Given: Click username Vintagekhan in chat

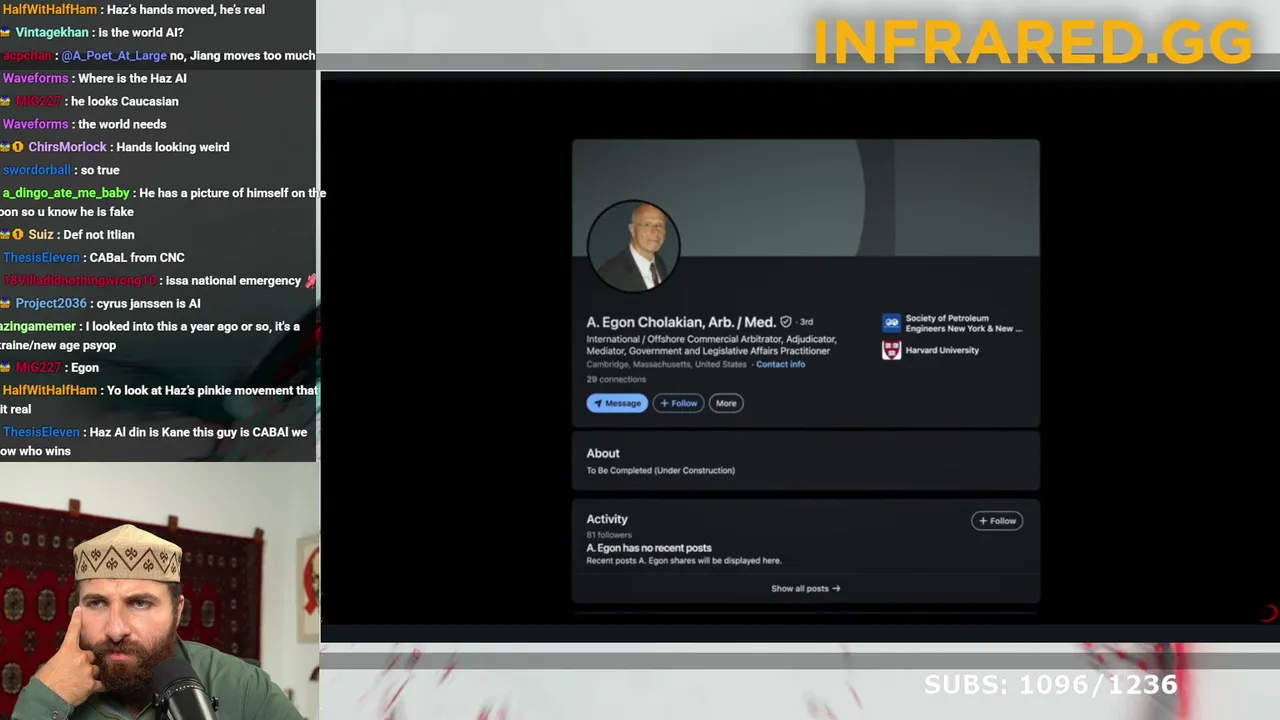Looking at the screenshot, I should [x=52, y=33].
